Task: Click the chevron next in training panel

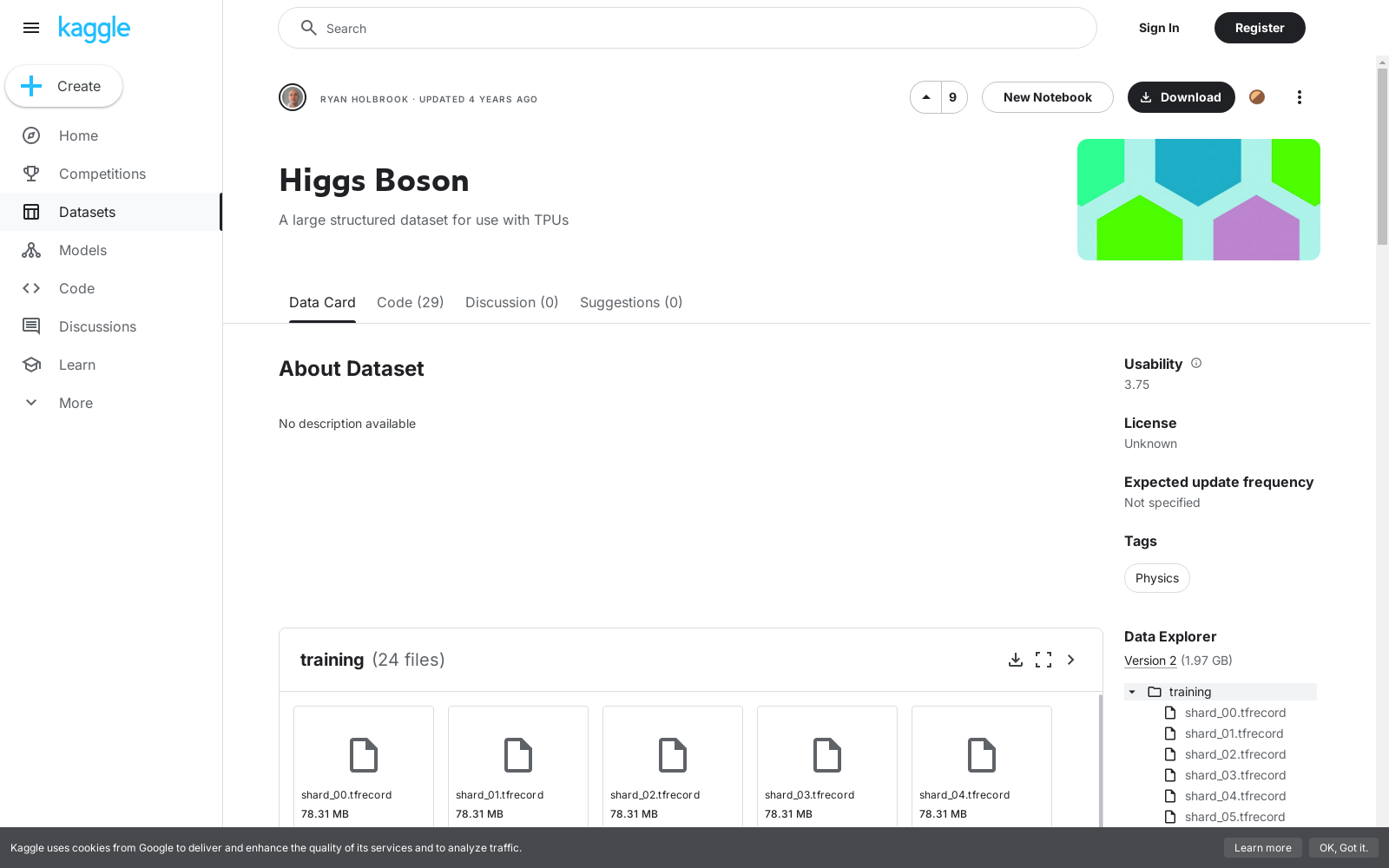Action: [x=1071, y=660]
